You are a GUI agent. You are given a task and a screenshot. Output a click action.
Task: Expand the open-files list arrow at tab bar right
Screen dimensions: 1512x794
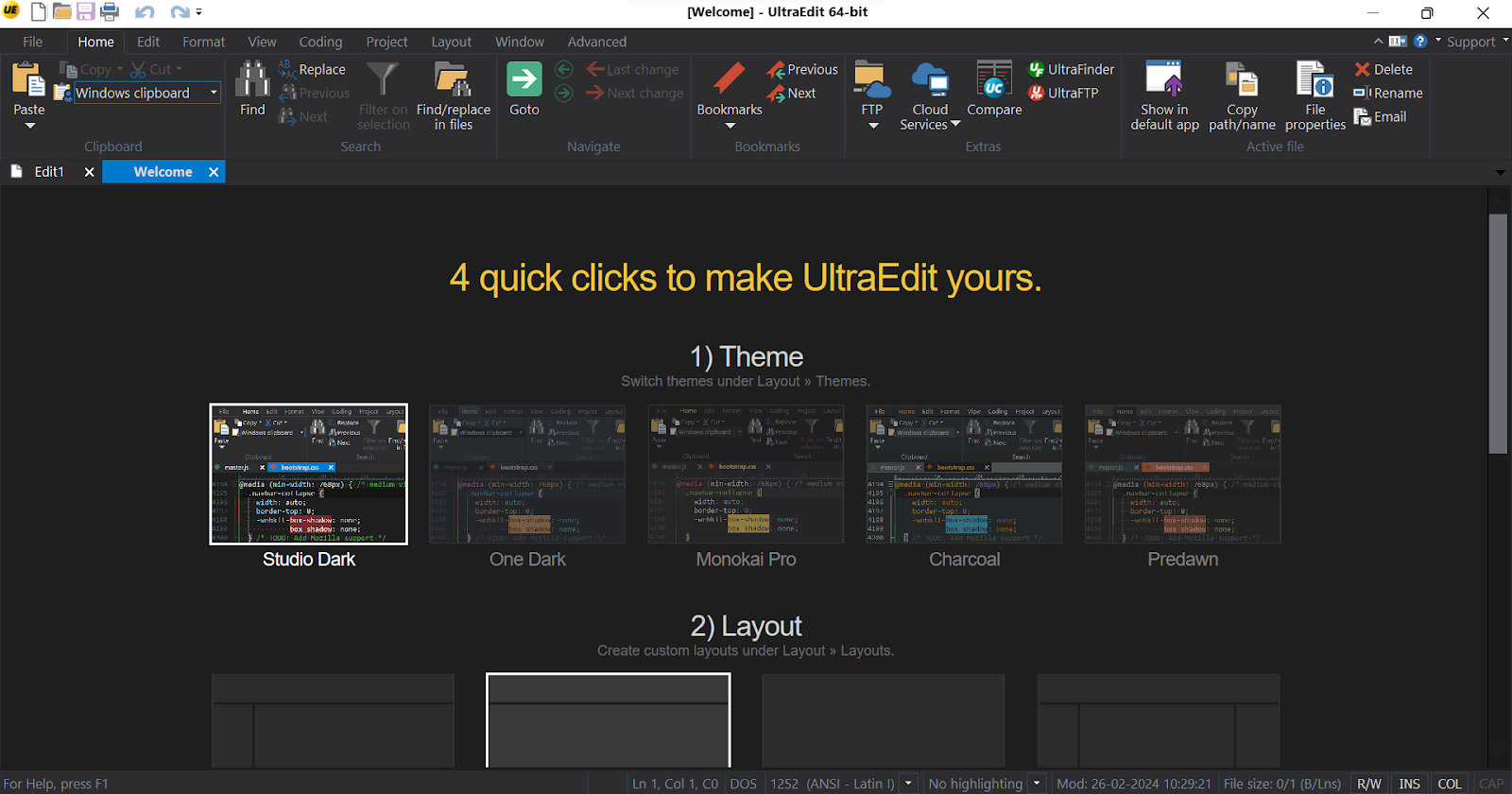click(x=1501, y=172)
